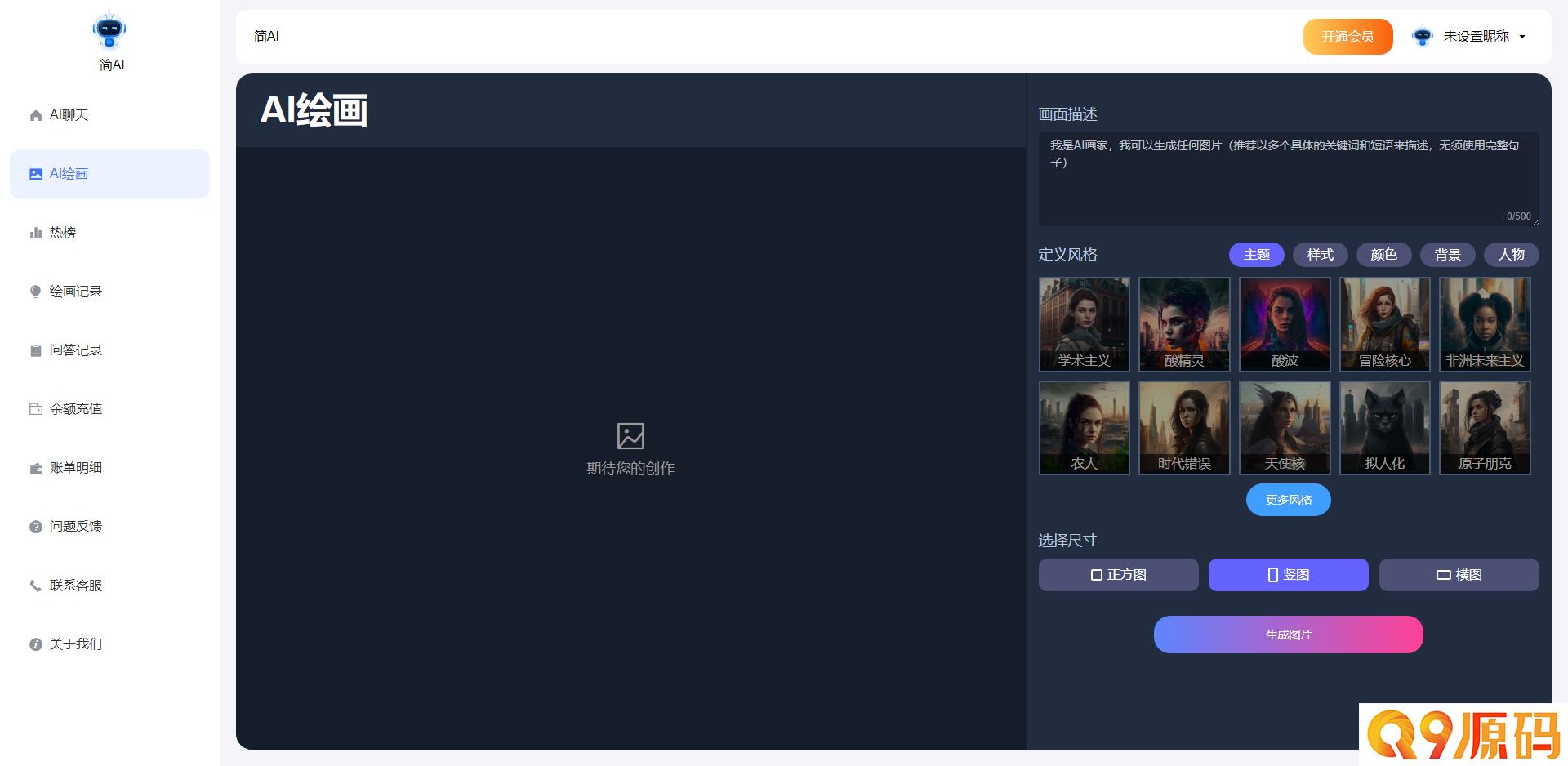Click the 余额充值 wallet icon
This screenshot has width=1568, height=766.
(36, 409)
